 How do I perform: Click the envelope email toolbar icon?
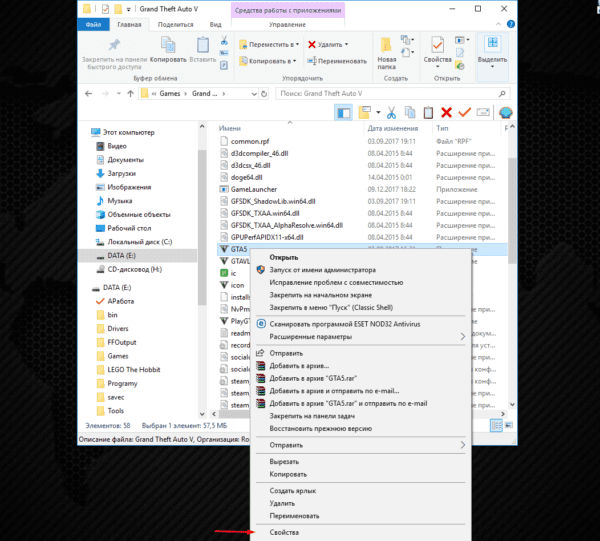(483, 112)
